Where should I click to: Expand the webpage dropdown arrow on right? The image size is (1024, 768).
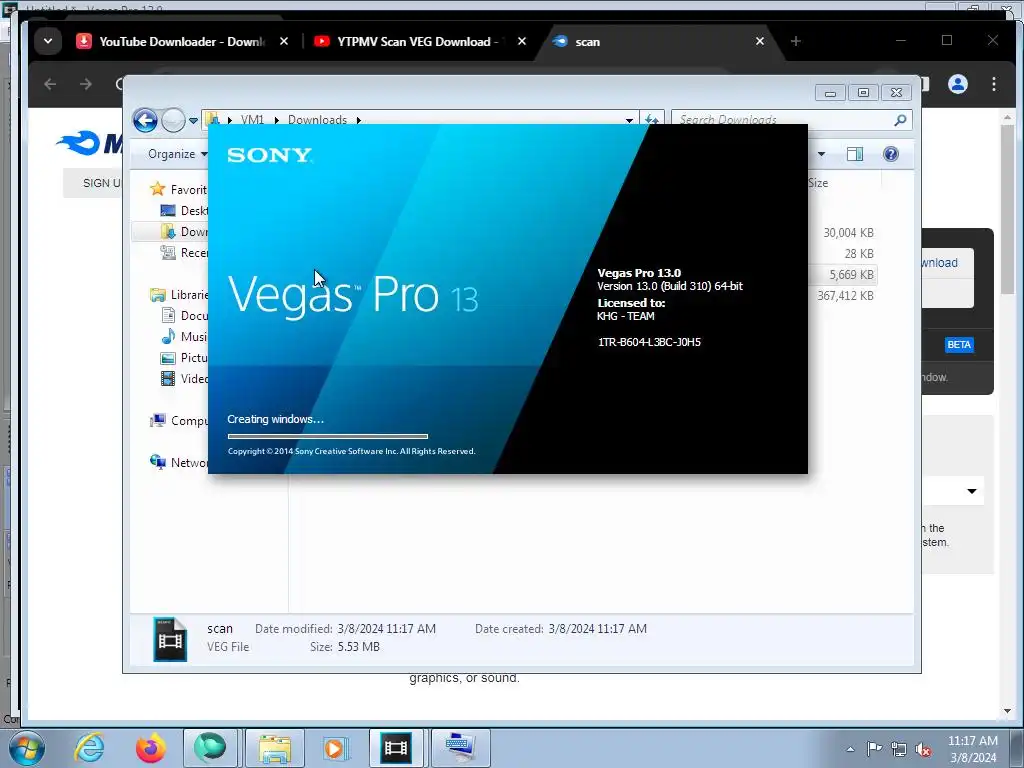972,491
